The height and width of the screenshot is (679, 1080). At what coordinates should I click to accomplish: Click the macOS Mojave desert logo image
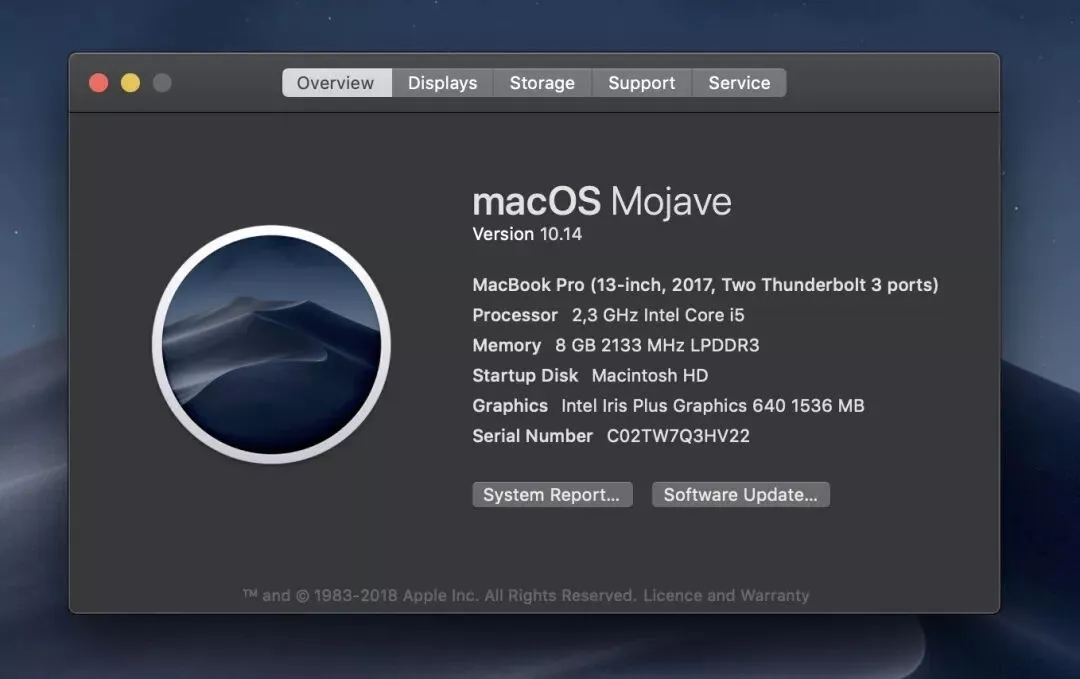(x=271, y=344)
